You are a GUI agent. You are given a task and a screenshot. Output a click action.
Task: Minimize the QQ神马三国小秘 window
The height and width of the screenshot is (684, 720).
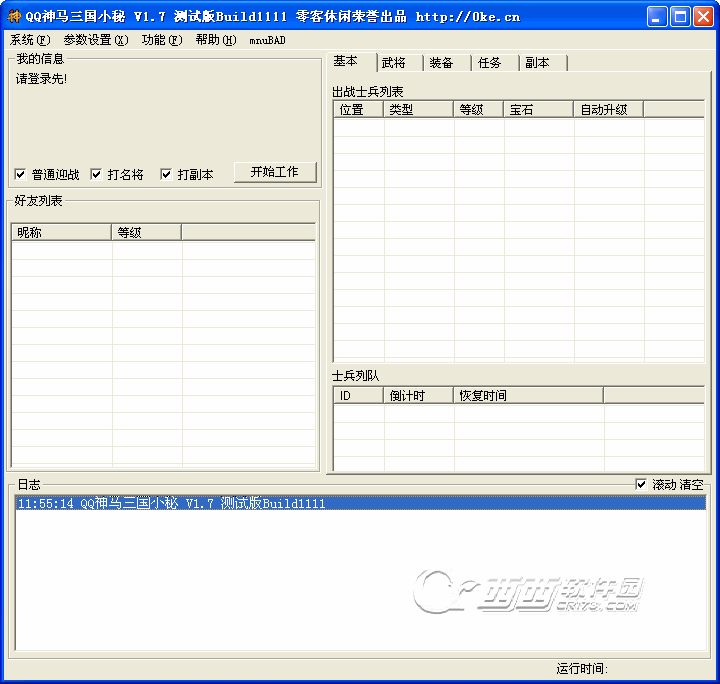pyautogui.click(x=657, y=17)
